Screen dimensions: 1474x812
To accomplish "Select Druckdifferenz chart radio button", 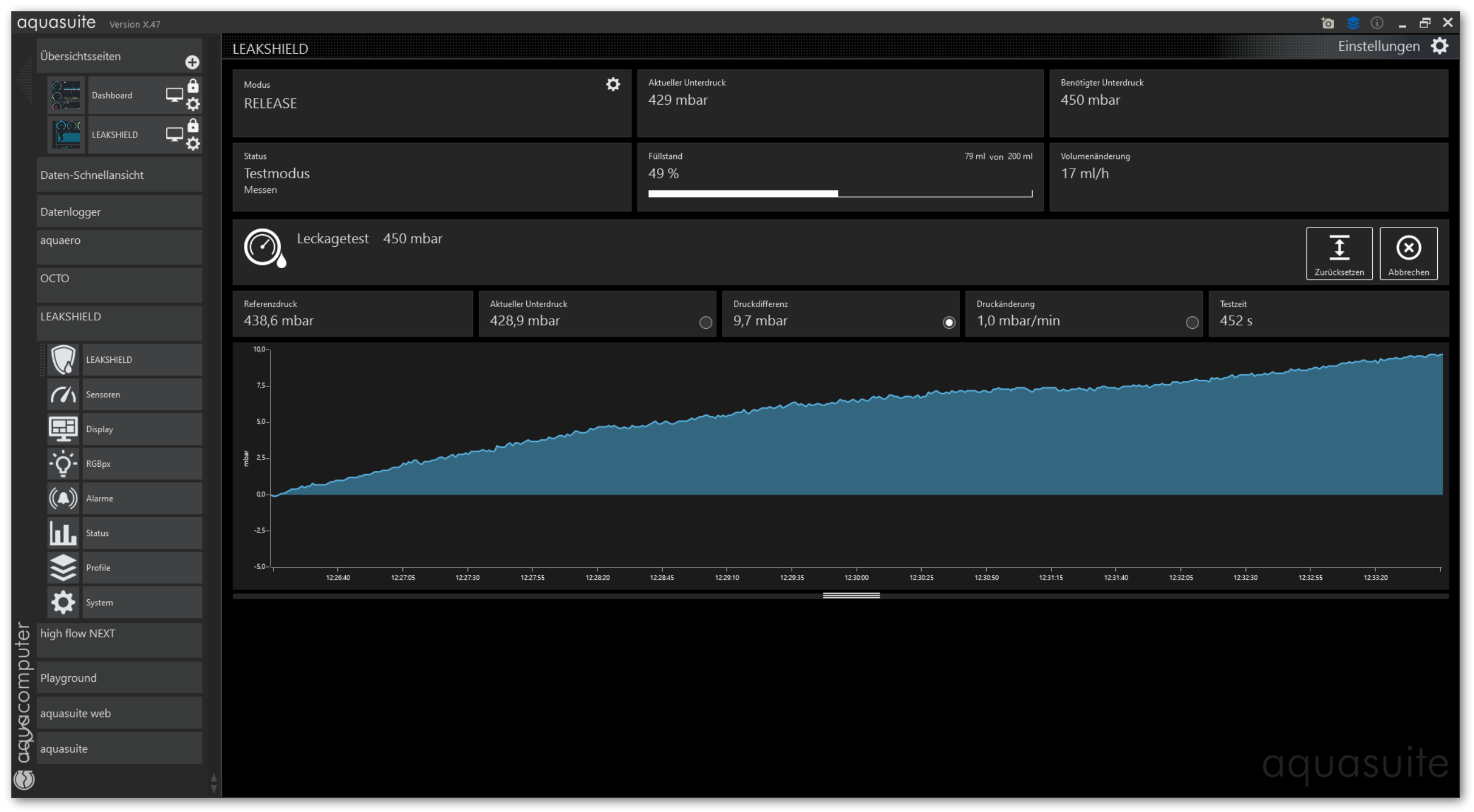I will tap(949, 323).
